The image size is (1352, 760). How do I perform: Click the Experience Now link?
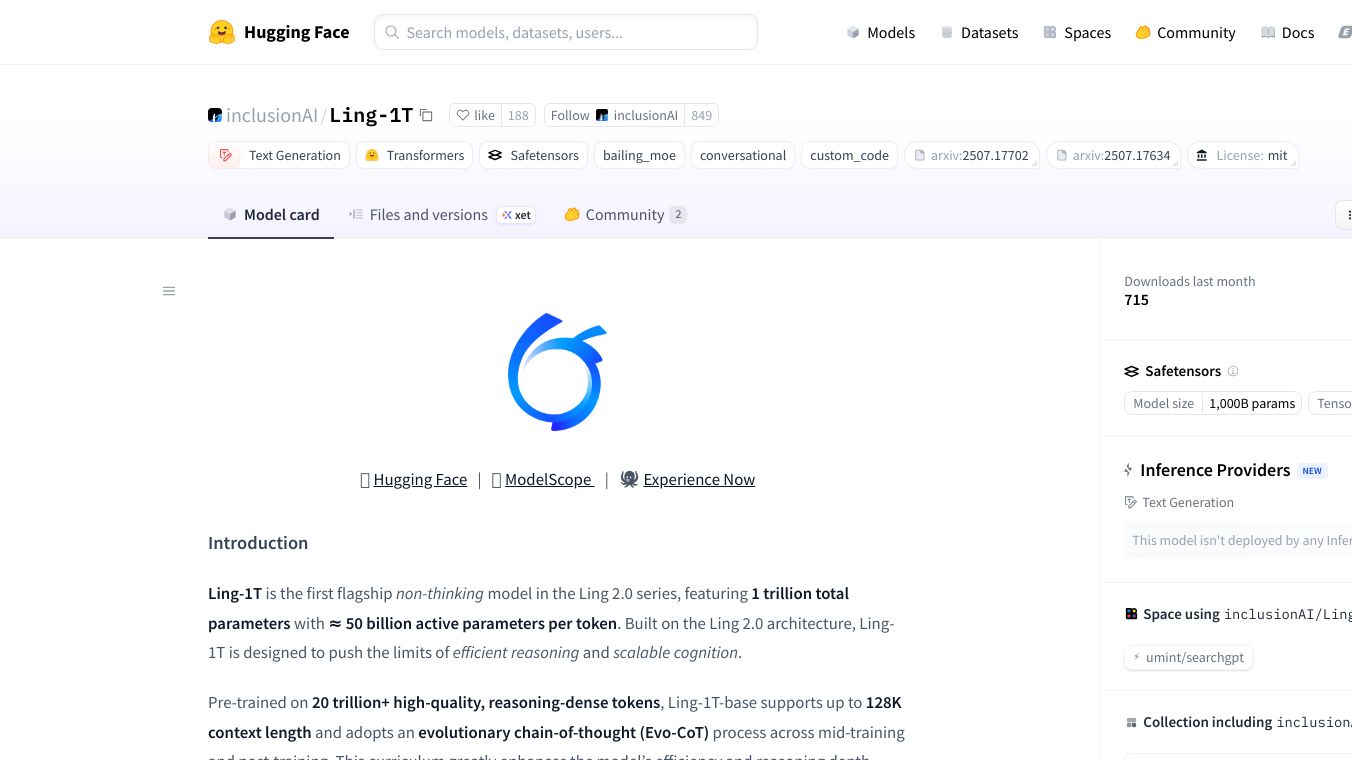coord(698,479)
